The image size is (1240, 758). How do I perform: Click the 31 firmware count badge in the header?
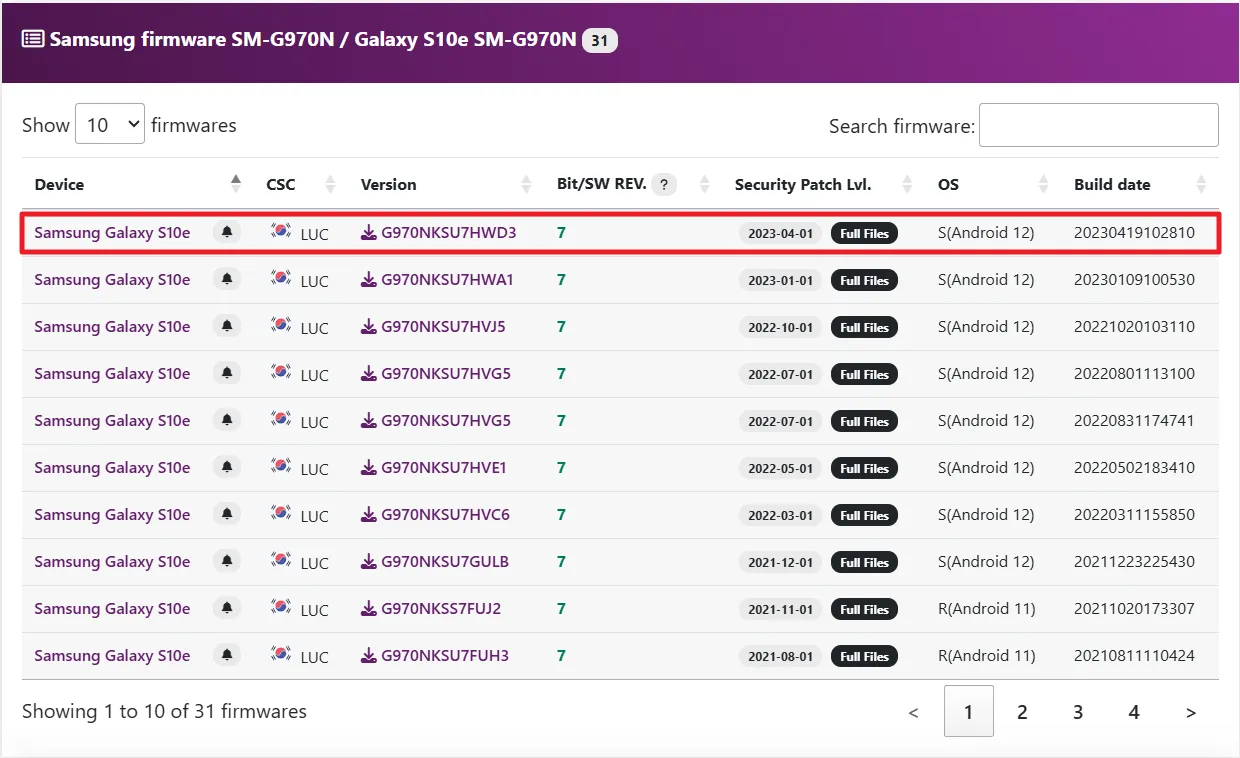[600, 40]
